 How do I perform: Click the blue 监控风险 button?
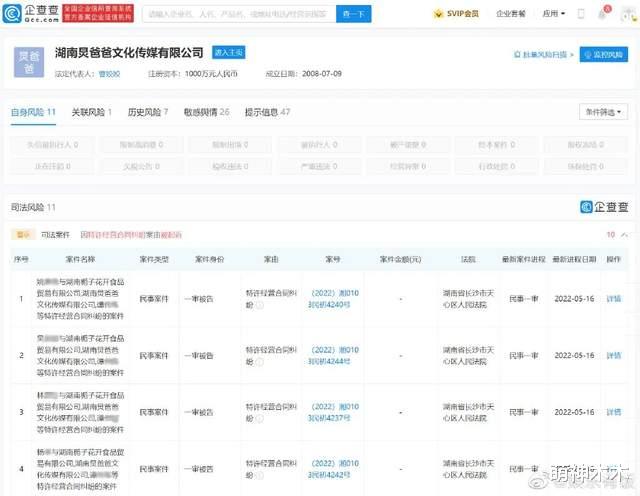(604, 54)
